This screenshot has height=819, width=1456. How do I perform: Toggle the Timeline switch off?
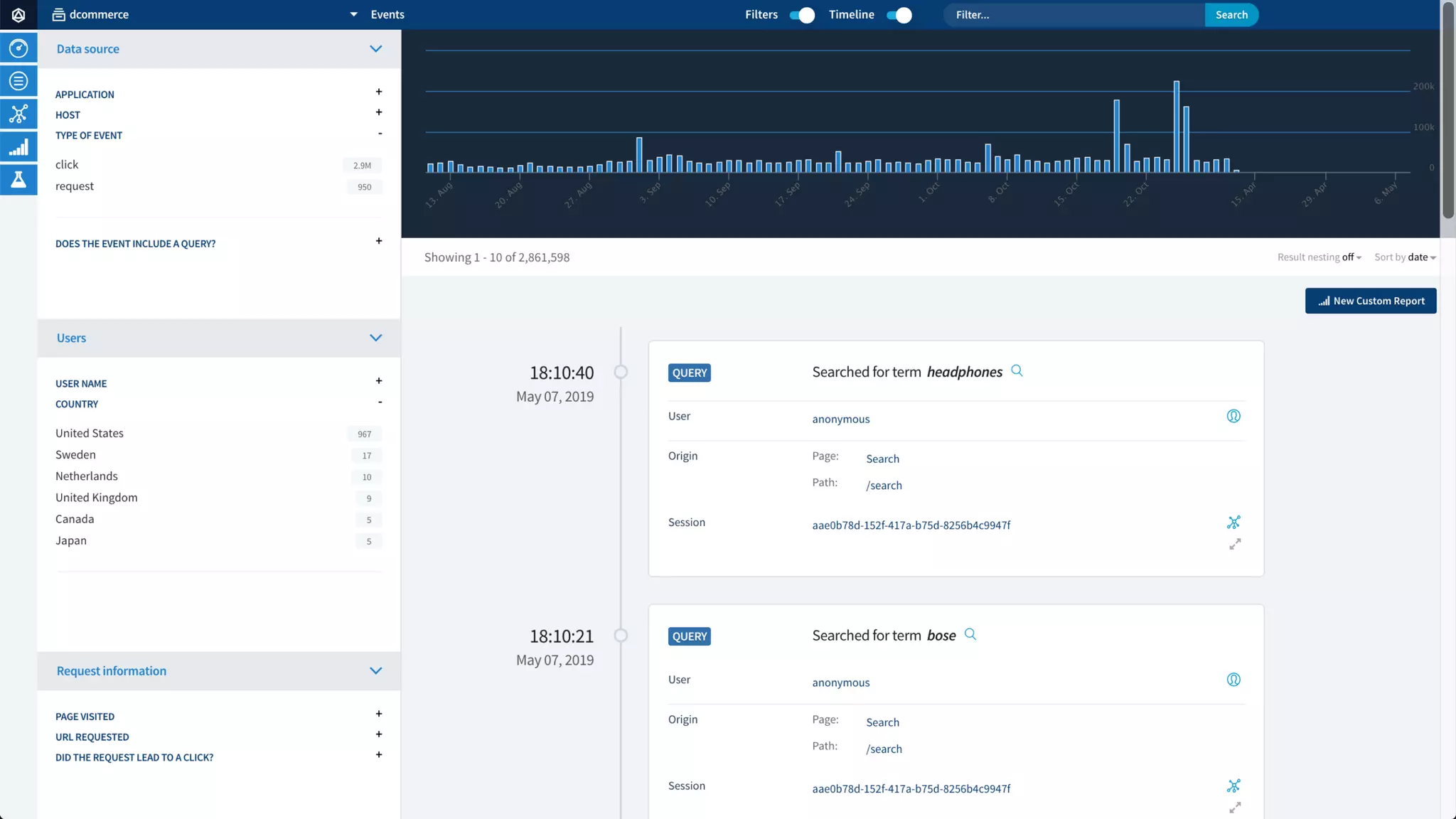(899, 15)
